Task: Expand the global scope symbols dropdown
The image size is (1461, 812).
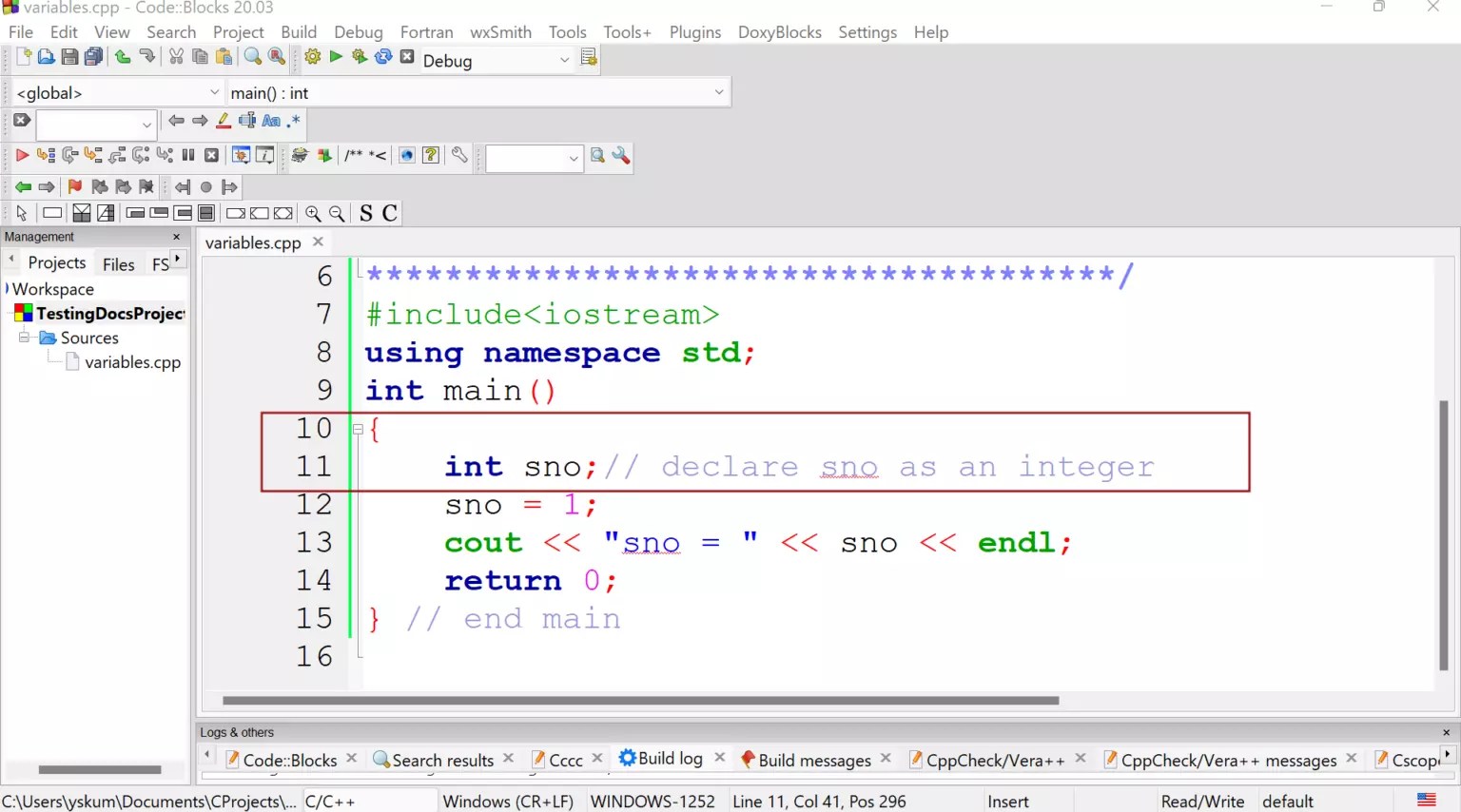Action: [x=214, y=92]
